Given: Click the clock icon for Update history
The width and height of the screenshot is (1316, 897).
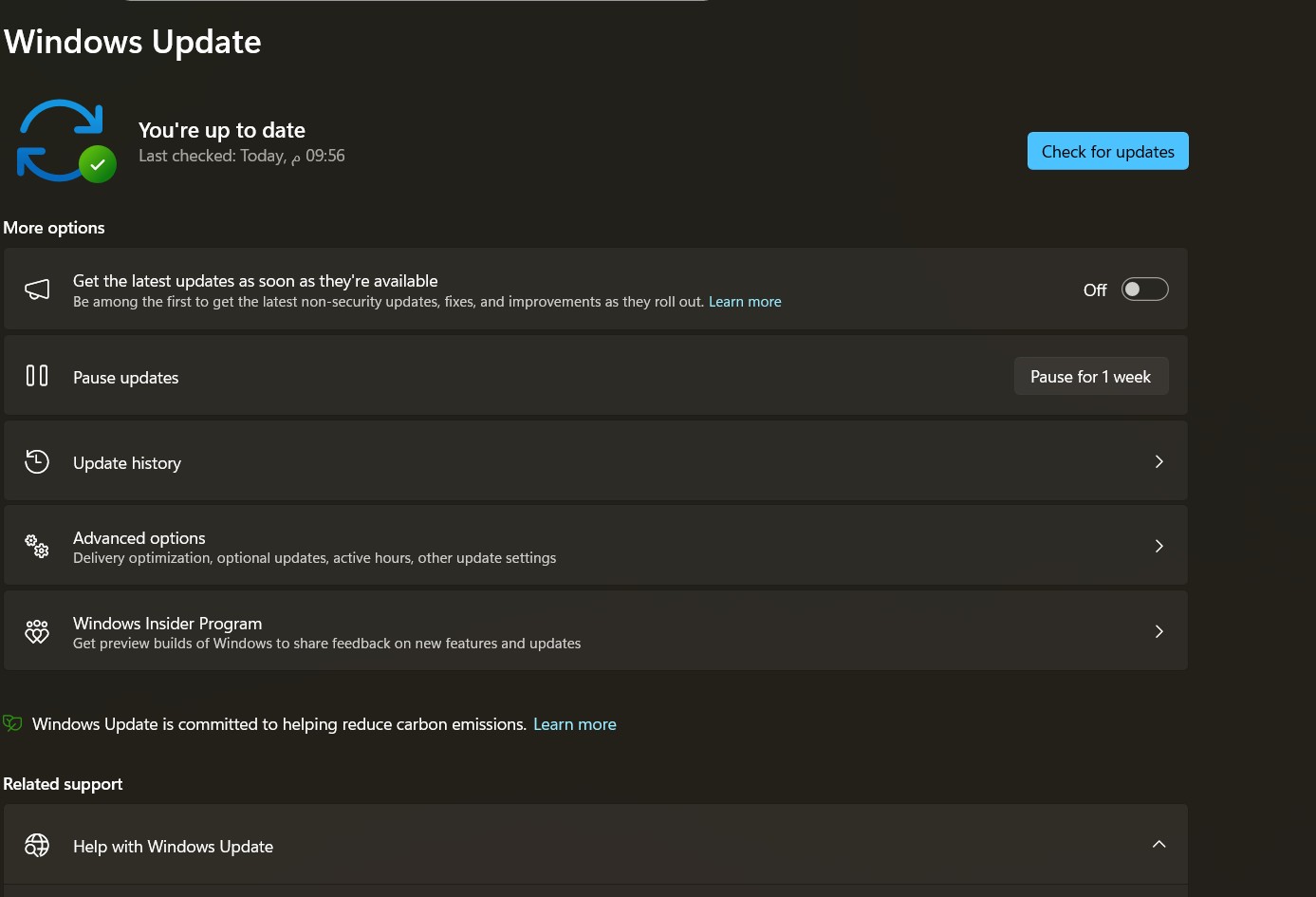Looking at the screenshot, I should [x=37, y=461].
